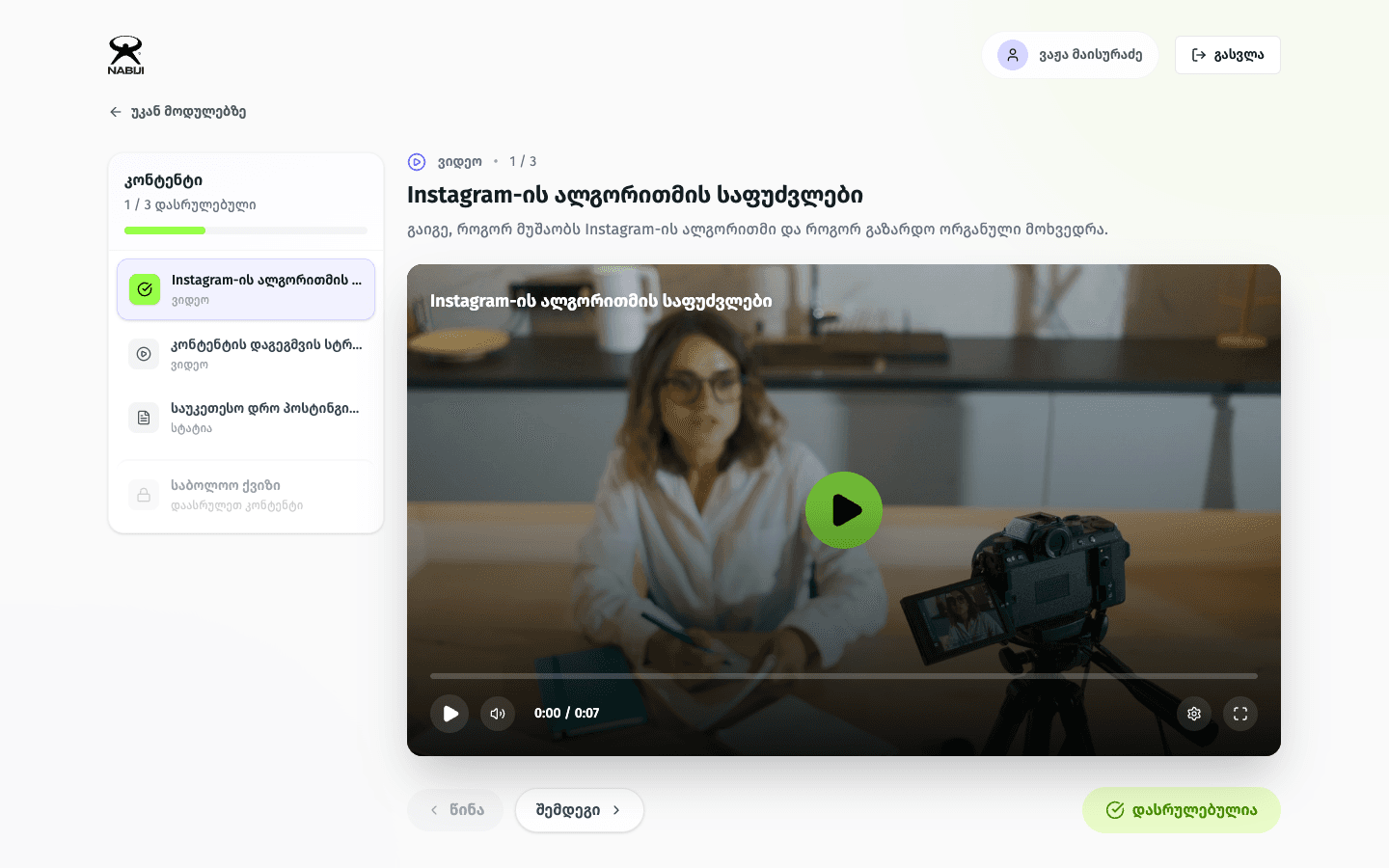
Task: Click the video overlay title text
Action: tap(601, 301)
